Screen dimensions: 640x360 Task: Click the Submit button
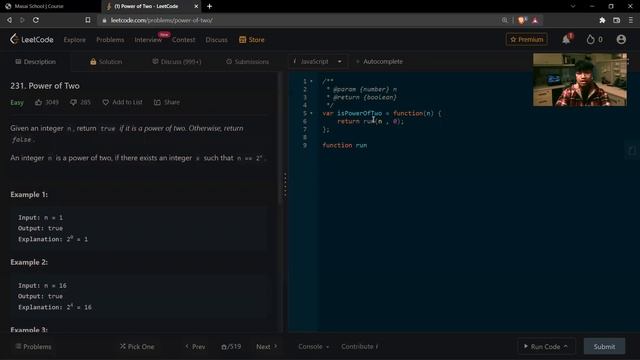click(604, 347)
